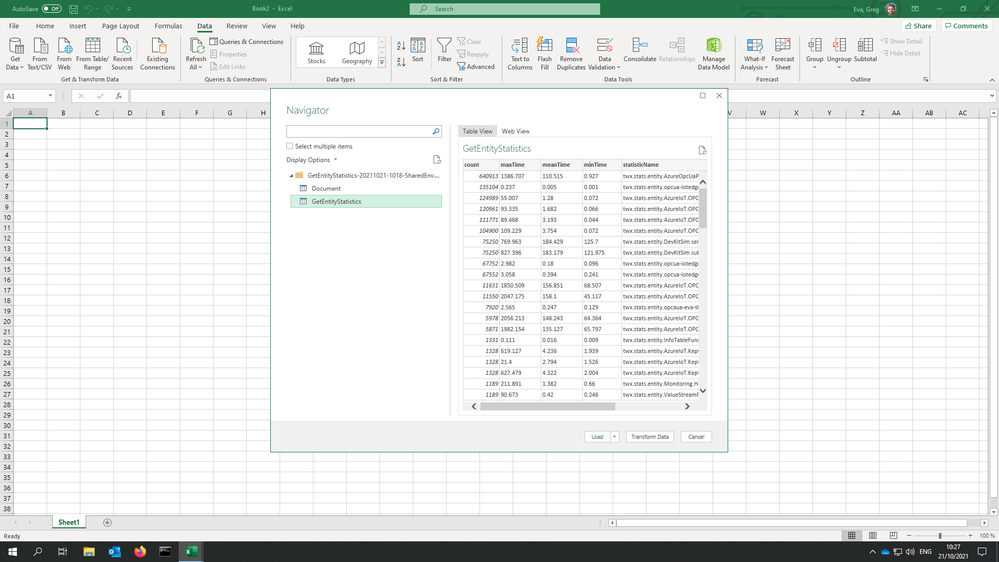Open the Comments pane

pyautogui.click(x=966, y=26)
